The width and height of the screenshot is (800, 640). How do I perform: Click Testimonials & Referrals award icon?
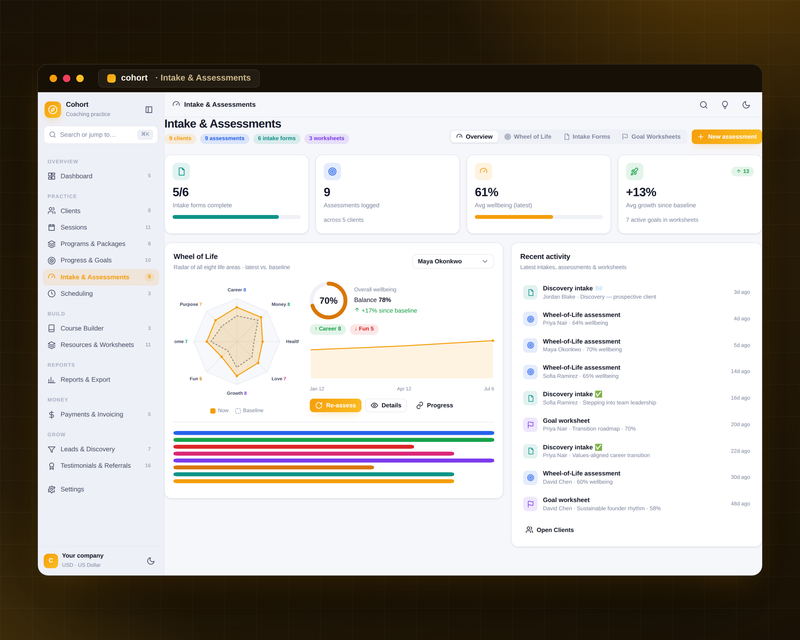coord(52,465)
